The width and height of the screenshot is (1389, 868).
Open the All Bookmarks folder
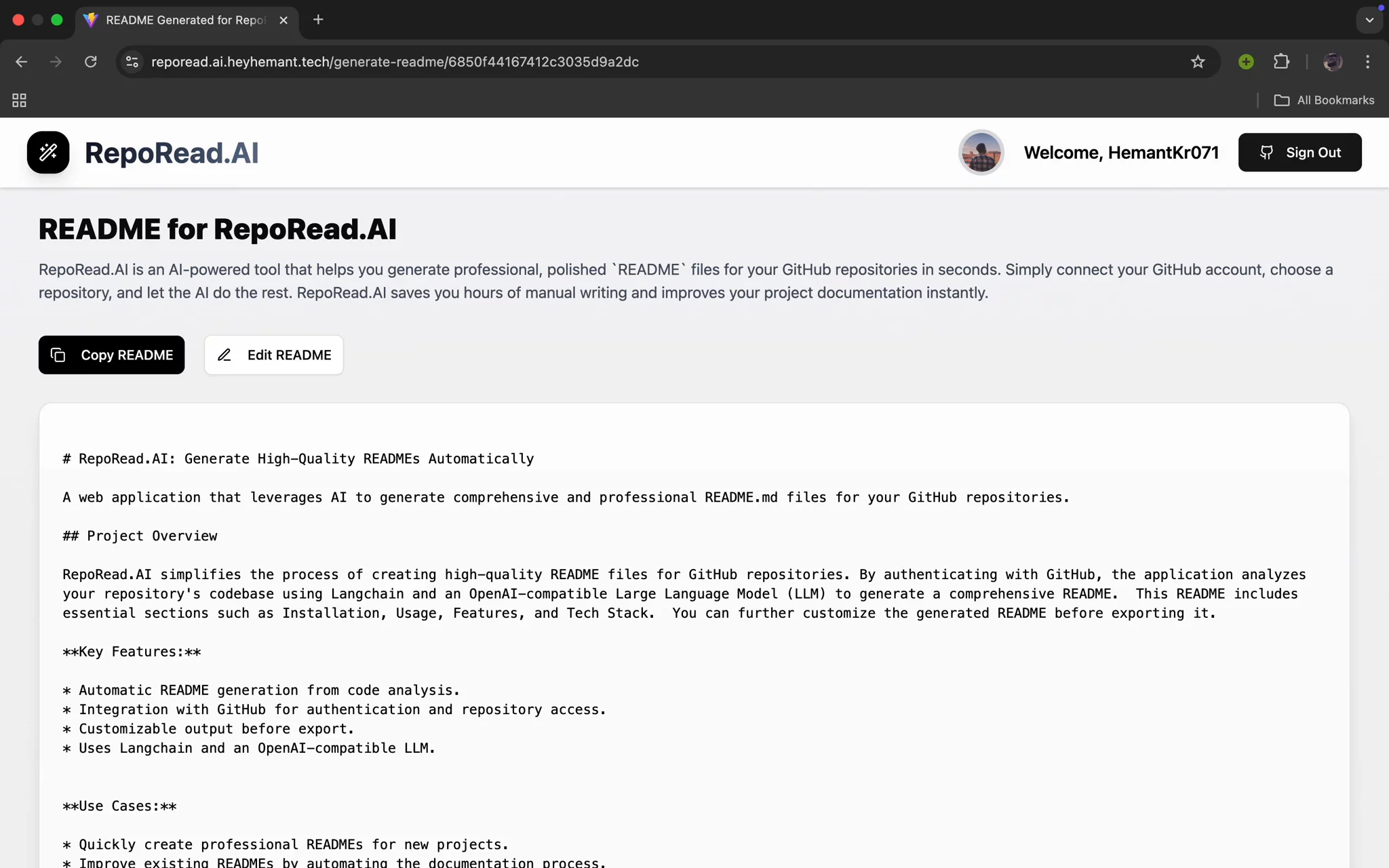pyautogui.click(x=1324, y=100)
